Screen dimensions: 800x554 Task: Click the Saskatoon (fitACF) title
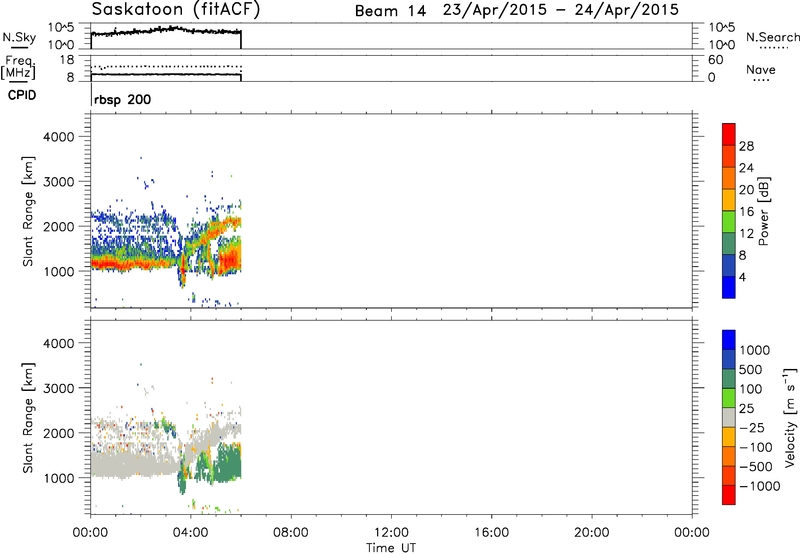176,10
